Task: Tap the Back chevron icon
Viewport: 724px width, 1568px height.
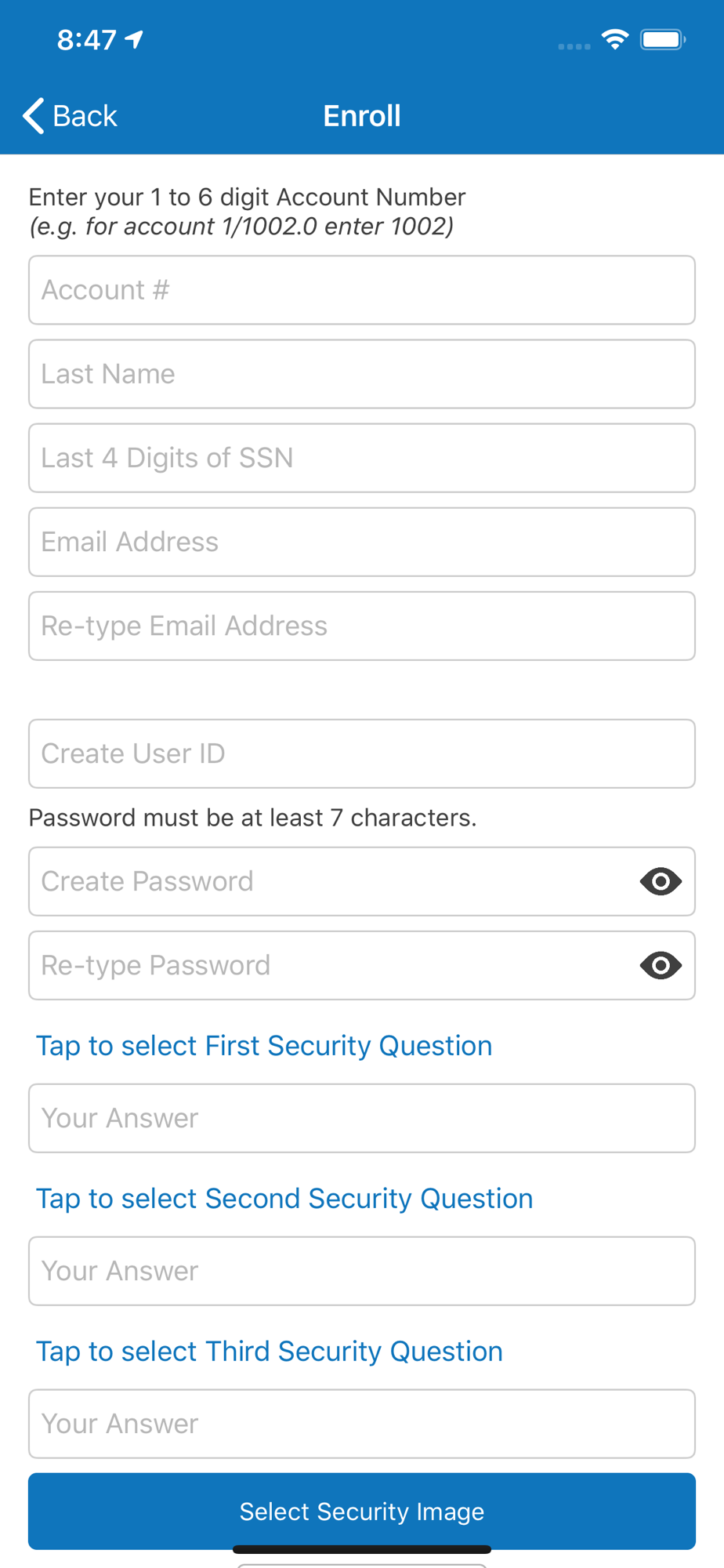Action: coord(33,116)
